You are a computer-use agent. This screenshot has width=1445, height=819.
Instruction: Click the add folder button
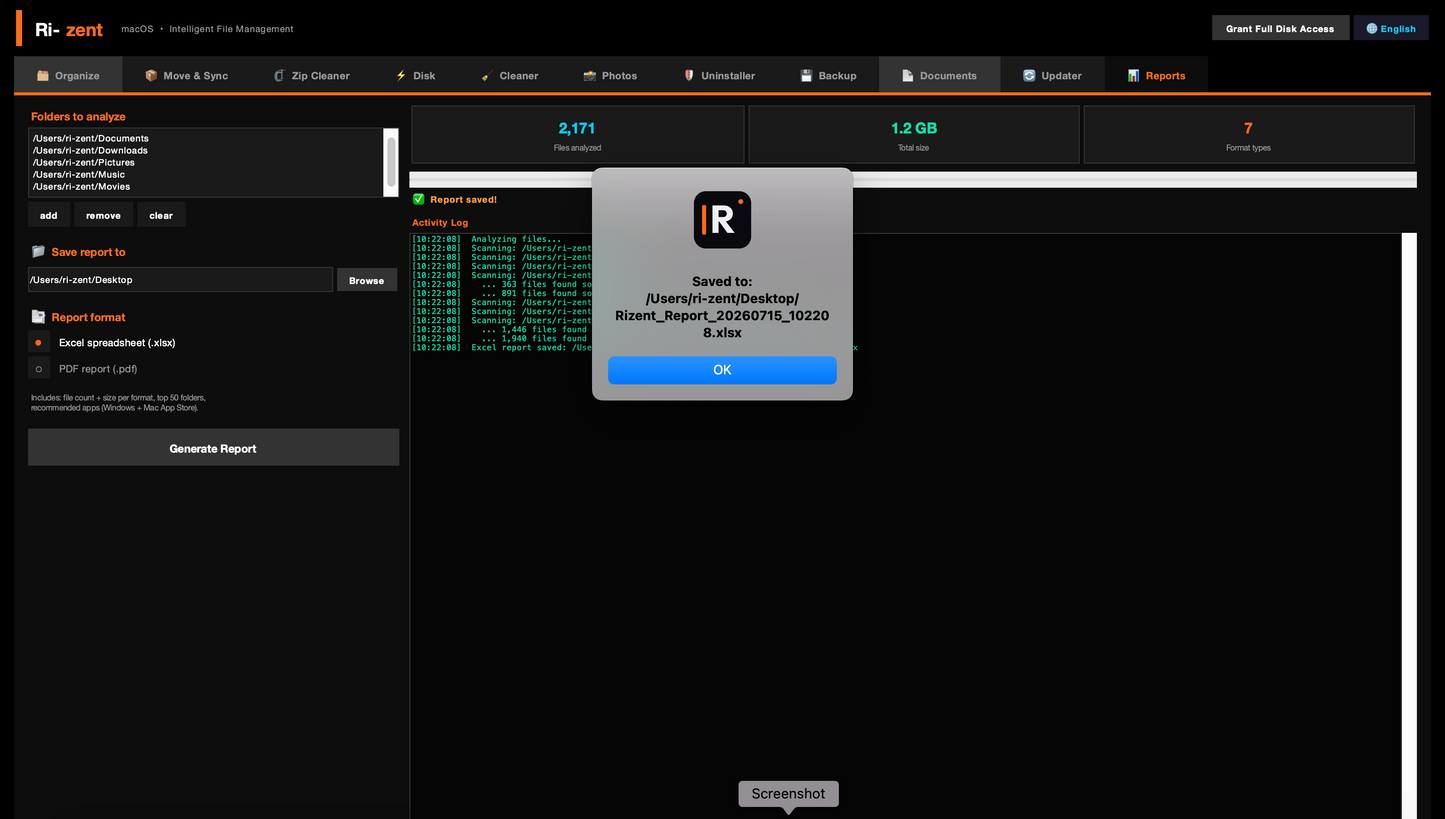coord(49,215)
